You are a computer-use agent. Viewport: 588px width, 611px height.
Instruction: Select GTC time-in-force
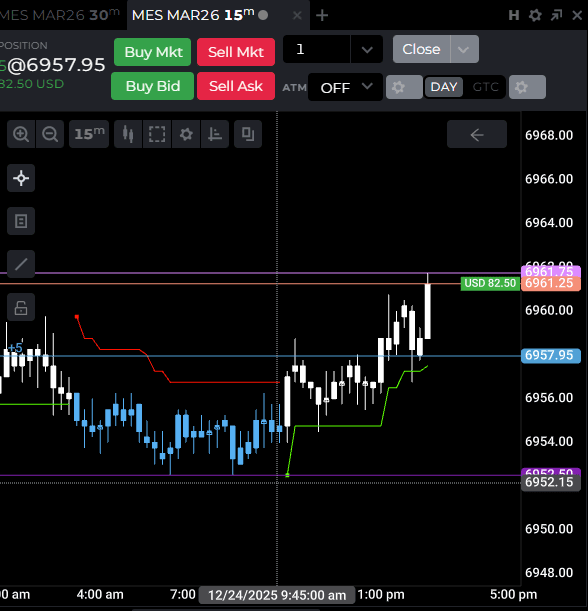pos(486,87)
